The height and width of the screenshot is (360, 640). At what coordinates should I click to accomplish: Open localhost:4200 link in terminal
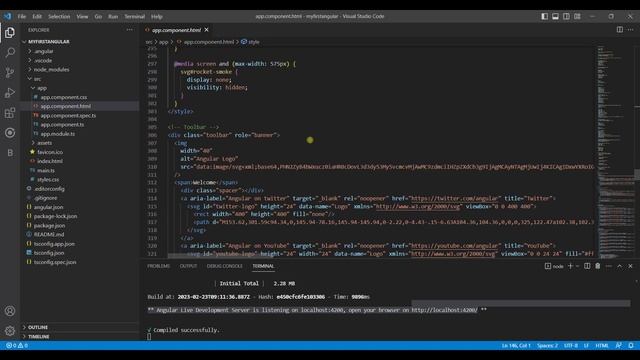[444, 310]
